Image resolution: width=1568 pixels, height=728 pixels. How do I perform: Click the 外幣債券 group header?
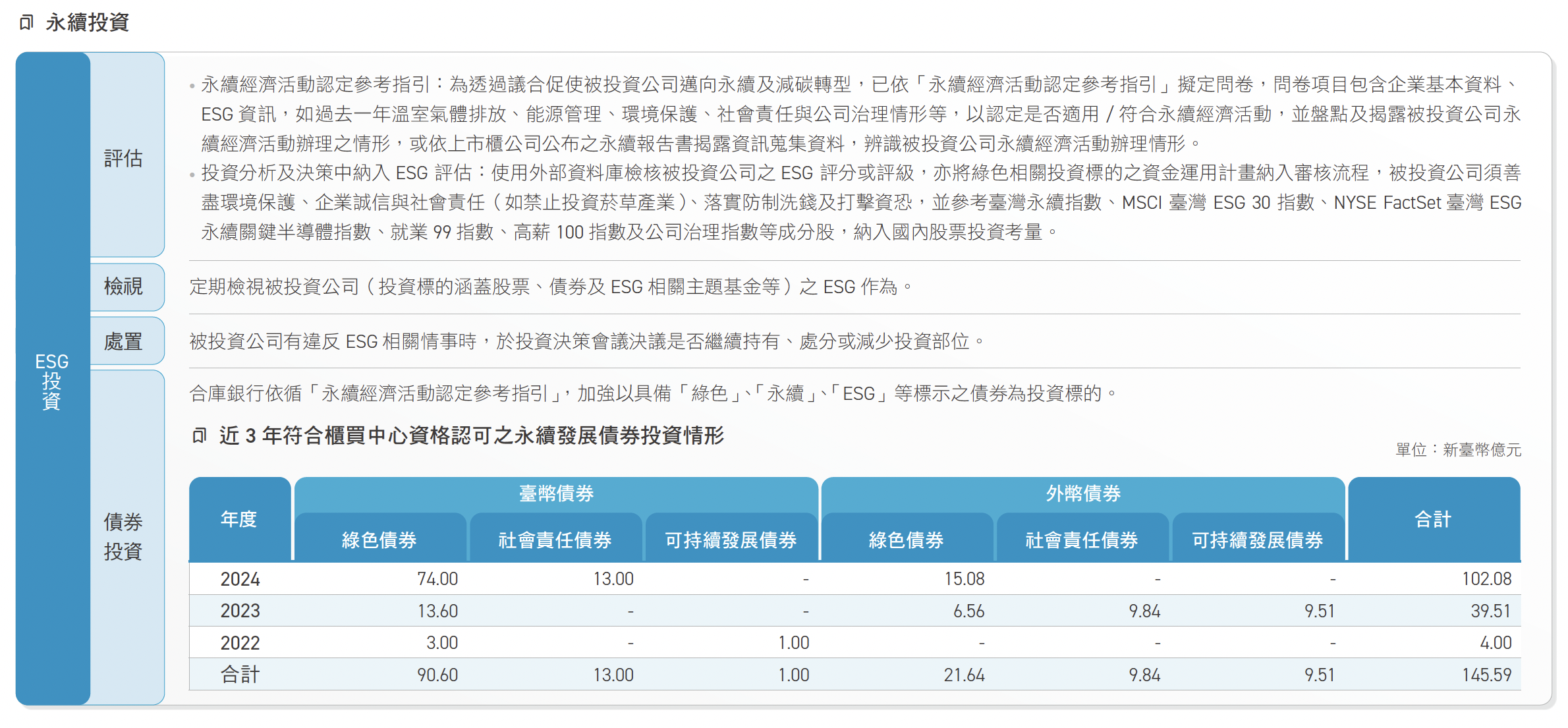click(1083, 493)
